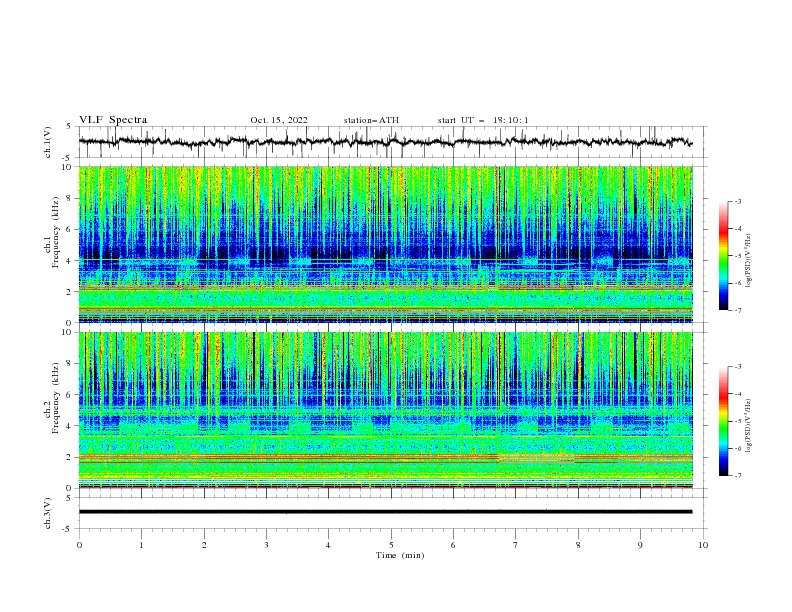Image resolution: width=792 pixels, height=612 pixels.
Task: Click the "VLF Spectra" title text
Action: point(113,120)
